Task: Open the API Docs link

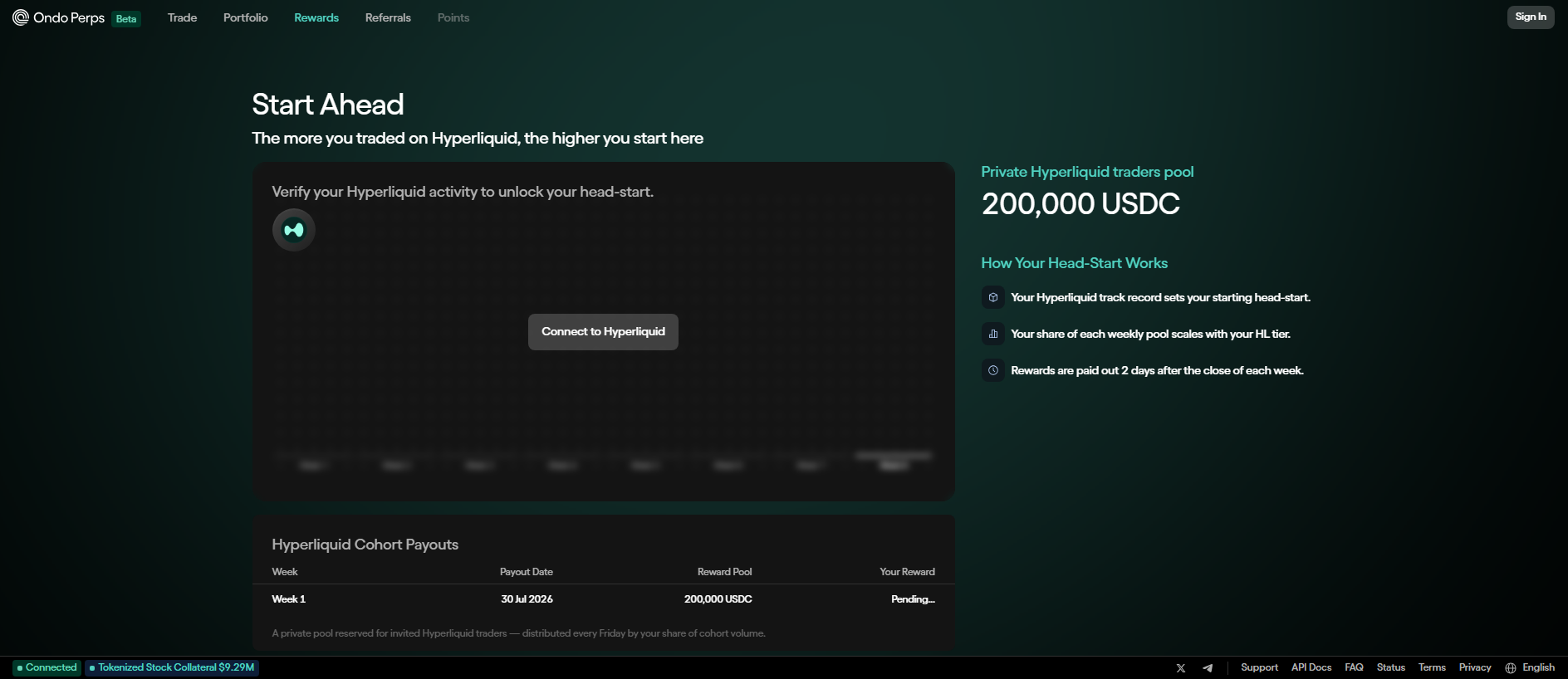Action: point(1311,667)
